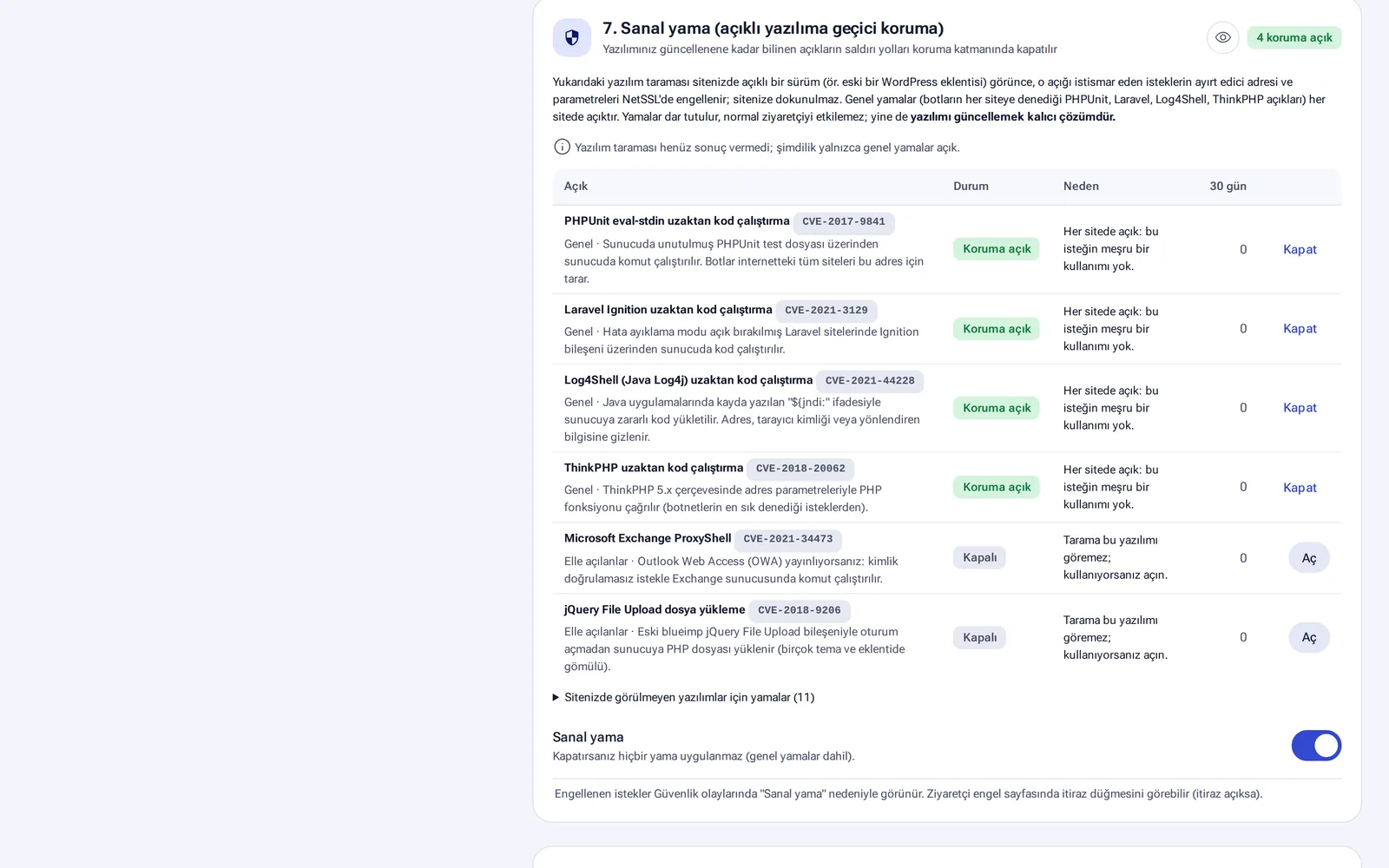Click the '4 koruma açık' badge
The height and width of the screenshot is (868, 1389).
coord(1294,37)
